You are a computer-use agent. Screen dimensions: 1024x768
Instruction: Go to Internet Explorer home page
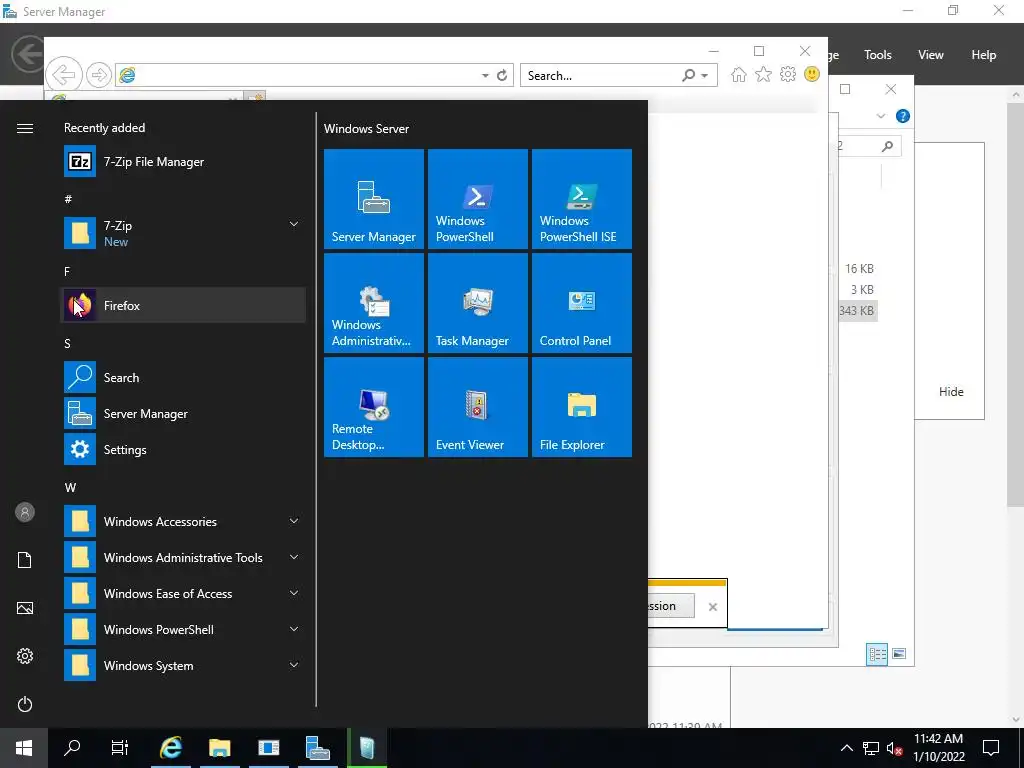pos(739,74)
